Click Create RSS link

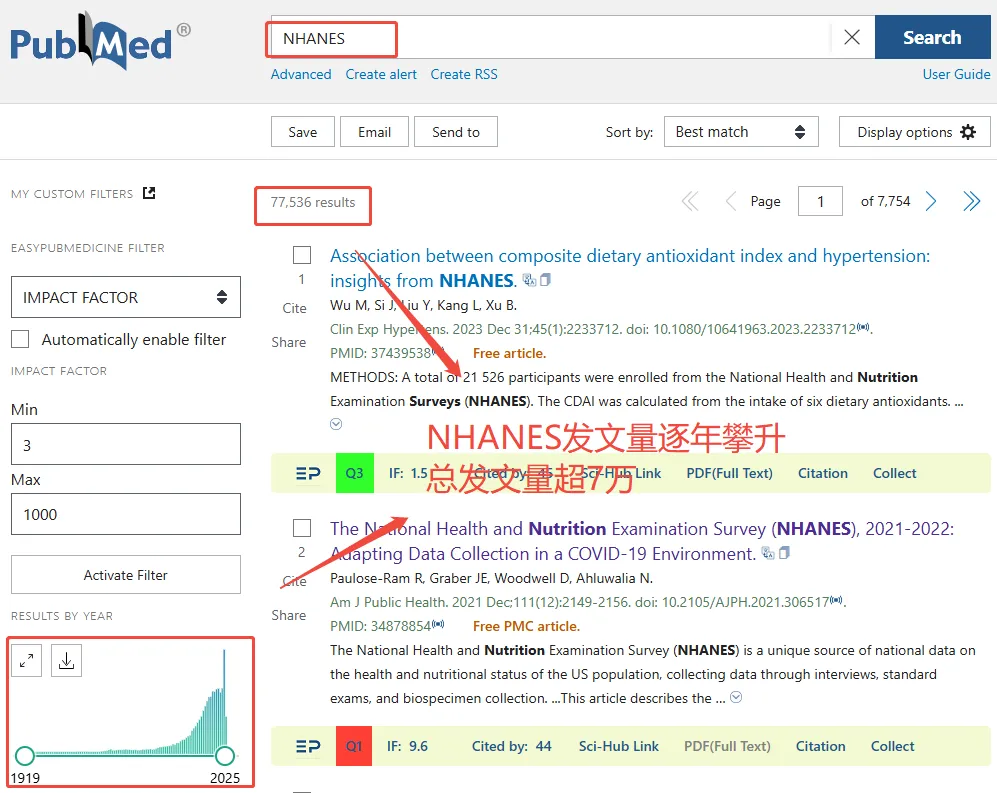pyautogui.click(x=464, y=74)
